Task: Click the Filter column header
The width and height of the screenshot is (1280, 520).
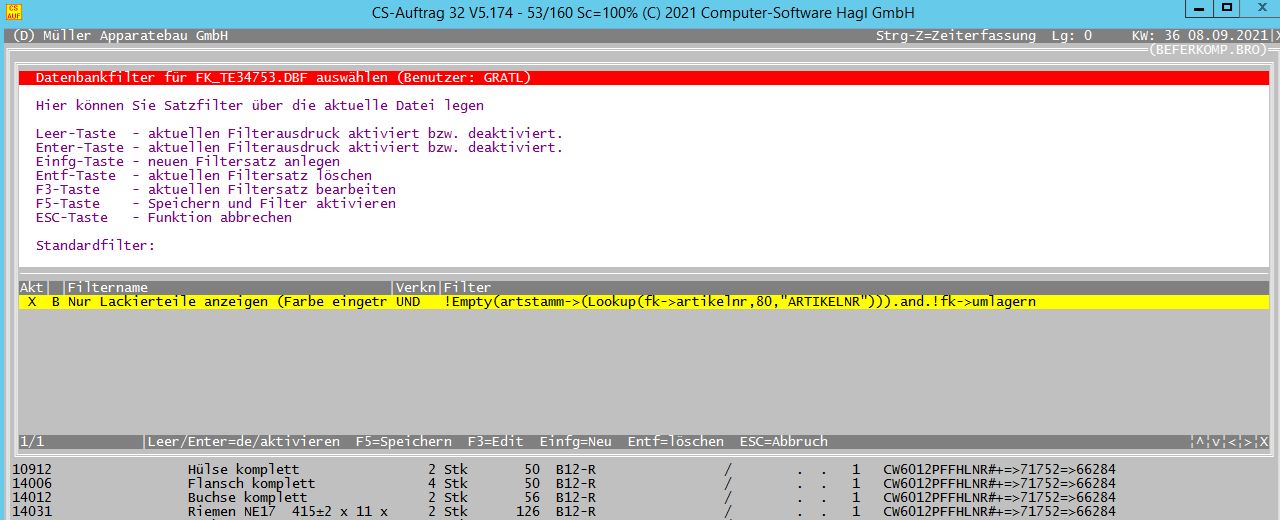Action: click(467, 287)
